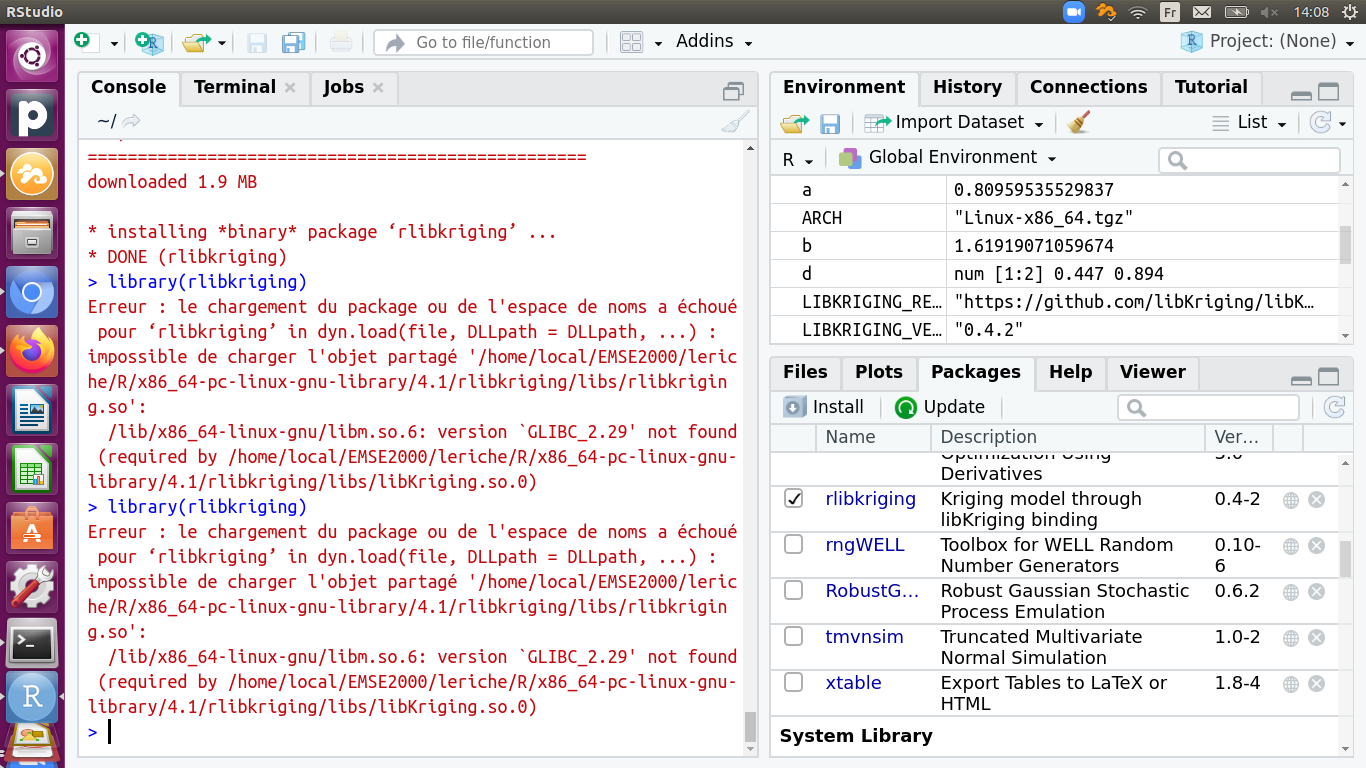Close the Terminal tab
The width and height of the screenshot is (1366, 768).
(290, 88)
